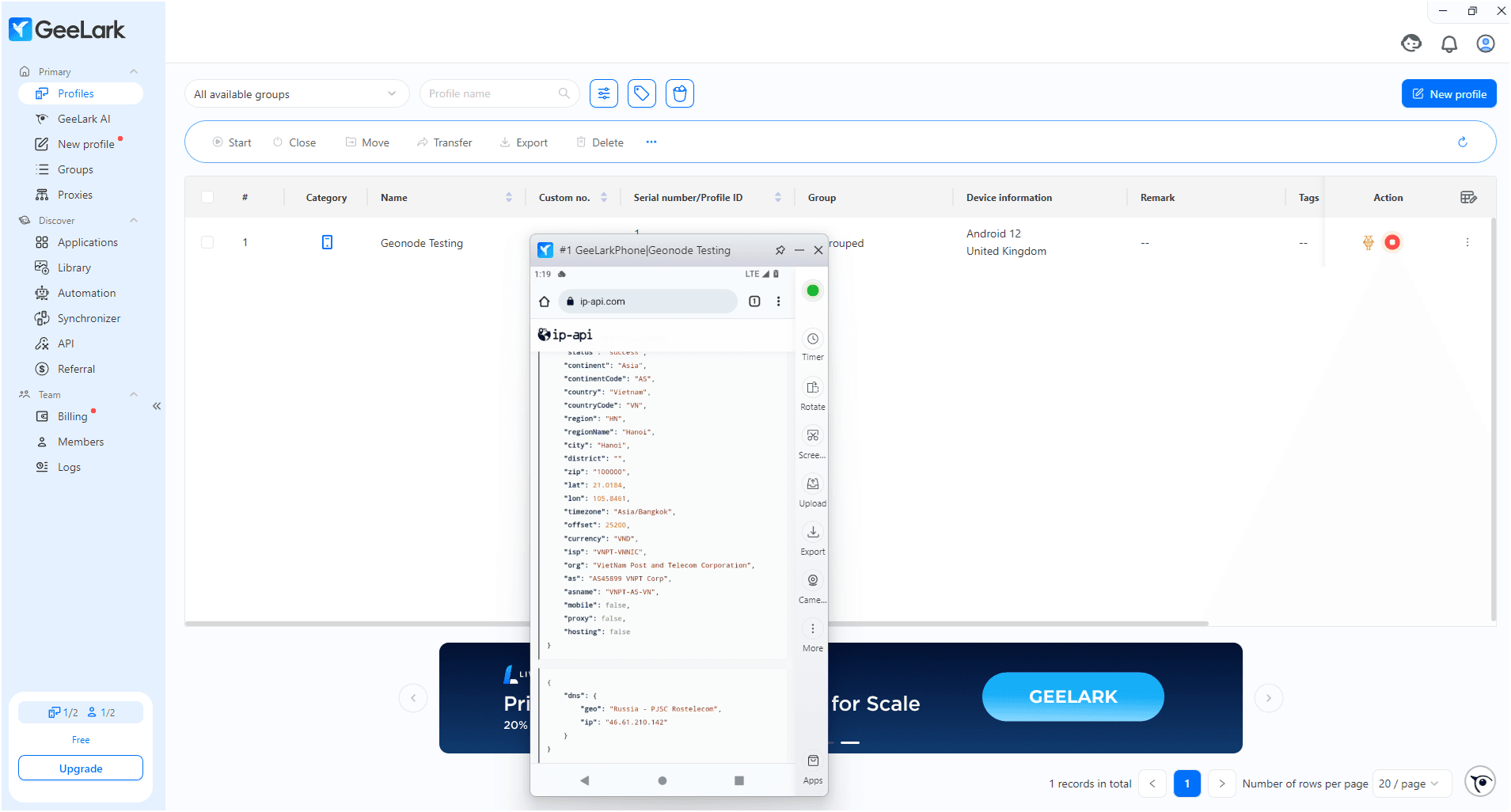The width and height of the screenshot is (1511, 812).
Task: Open the three-dot overflow menu in toolbar
Action: point(651,142)
